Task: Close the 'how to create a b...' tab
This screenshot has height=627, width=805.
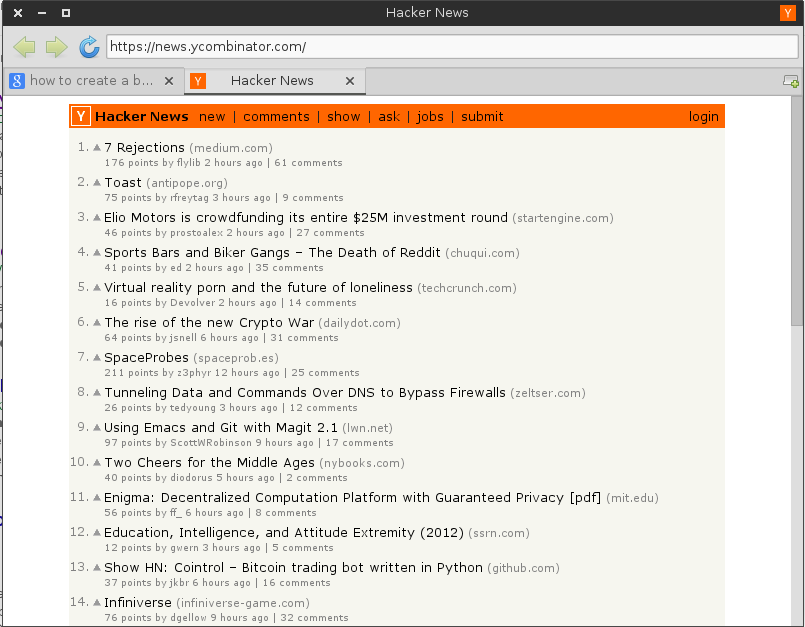Action: click(169, 81)
